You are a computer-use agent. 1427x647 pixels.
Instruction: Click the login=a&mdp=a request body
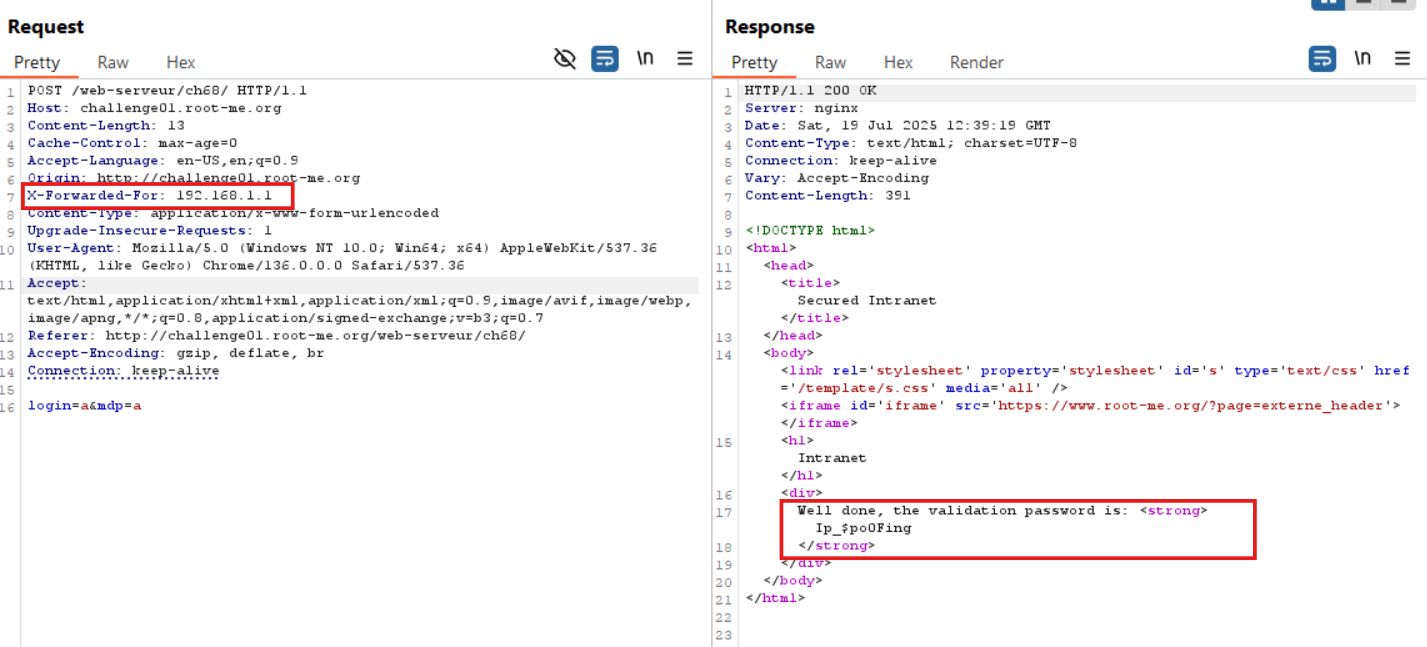(x=84, y=406)
